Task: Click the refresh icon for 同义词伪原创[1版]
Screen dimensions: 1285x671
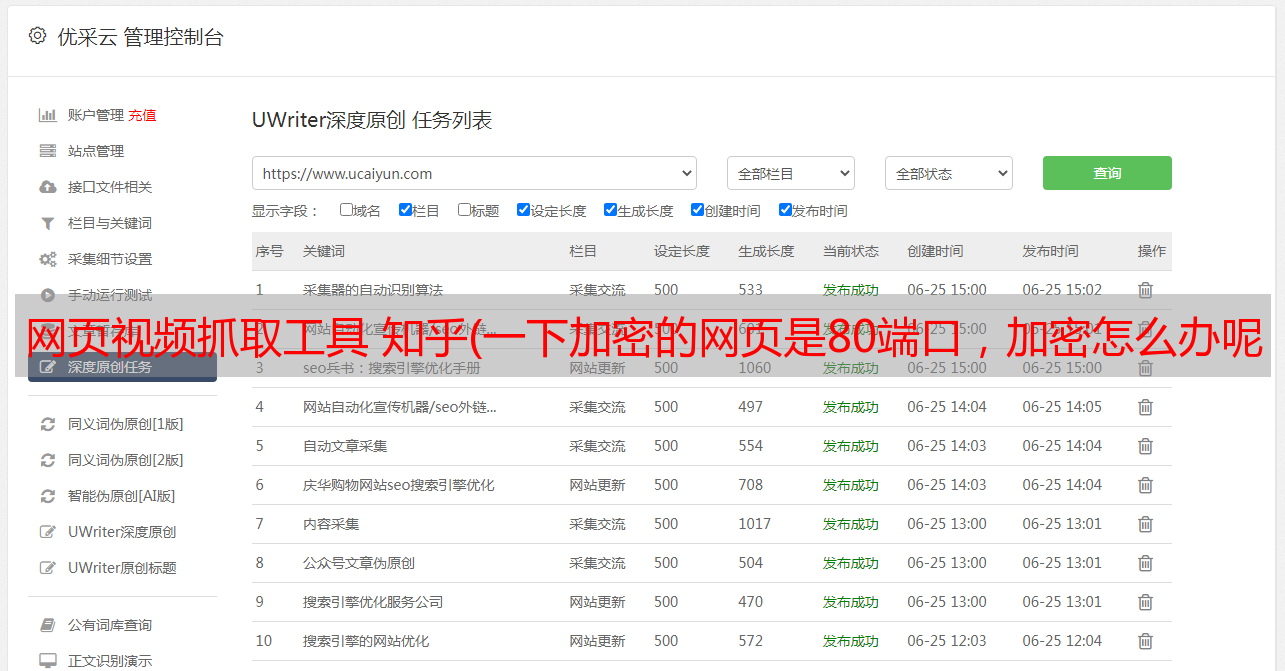Action: 47,424
